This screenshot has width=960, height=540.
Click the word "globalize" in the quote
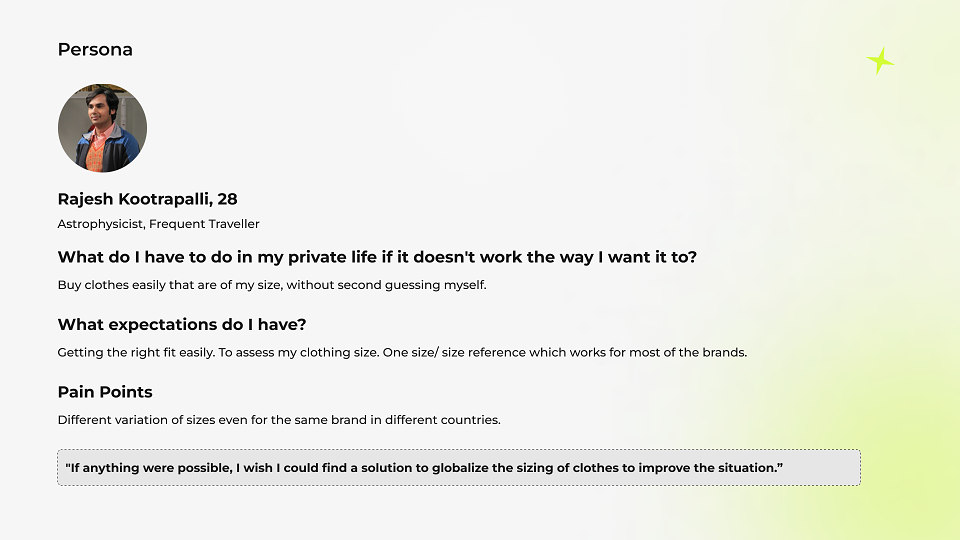click(460, 468)
